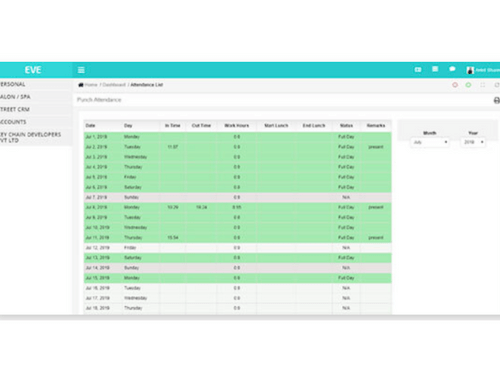Viewport: 500px width, 375px height.
Task: Click the Remarks column header
Action: [376, 126]
